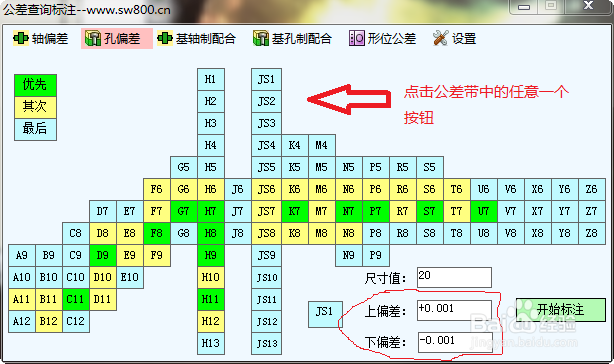Click tolerance zone X7
The width and height of the screenshot is (614, 364).
538,211
